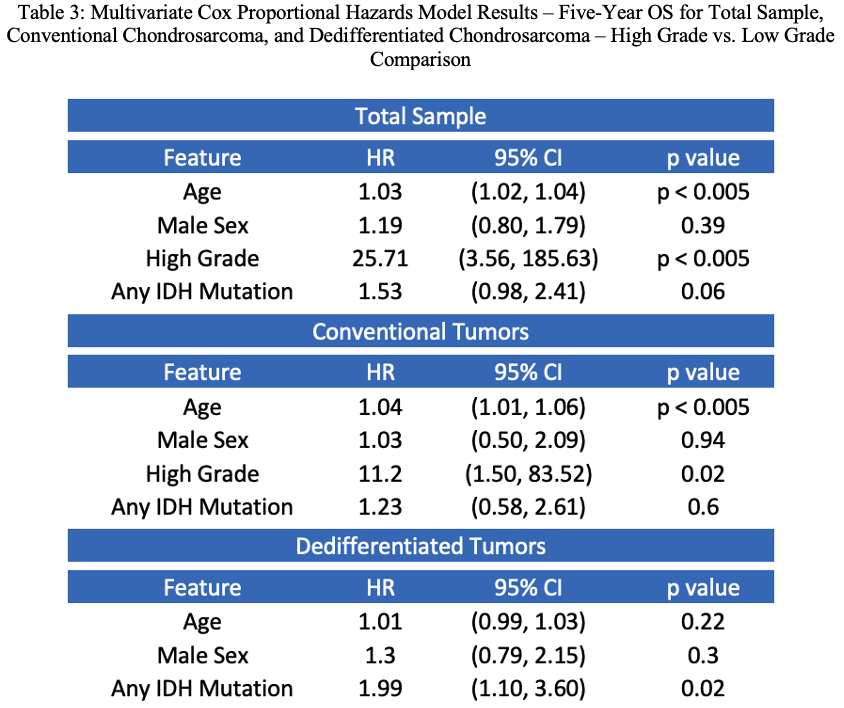Select the HR value 11.2
The image size is (844, 708).
click(380, 474)
